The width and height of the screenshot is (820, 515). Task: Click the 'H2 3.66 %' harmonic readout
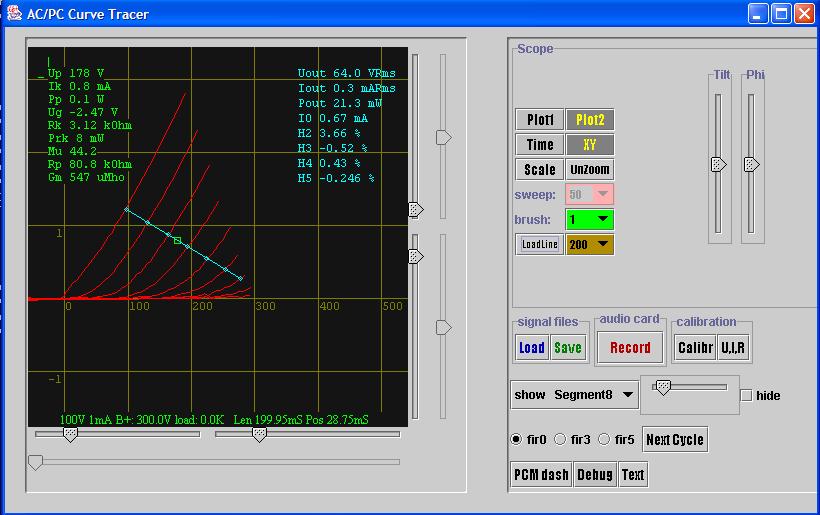pyautogui.click(x=329, y=133)
